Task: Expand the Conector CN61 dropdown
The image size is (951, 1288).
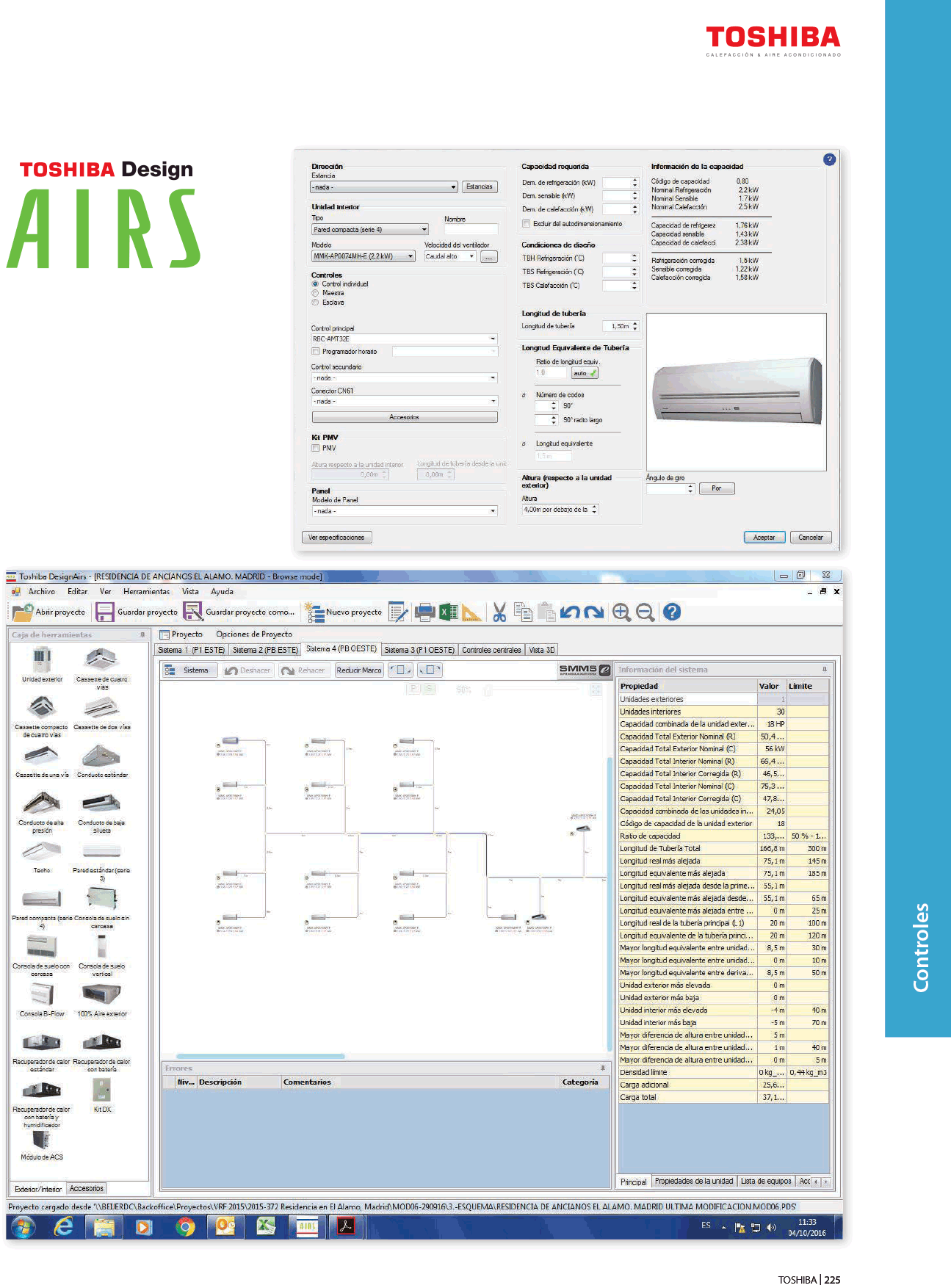Action: coord(404,401)
